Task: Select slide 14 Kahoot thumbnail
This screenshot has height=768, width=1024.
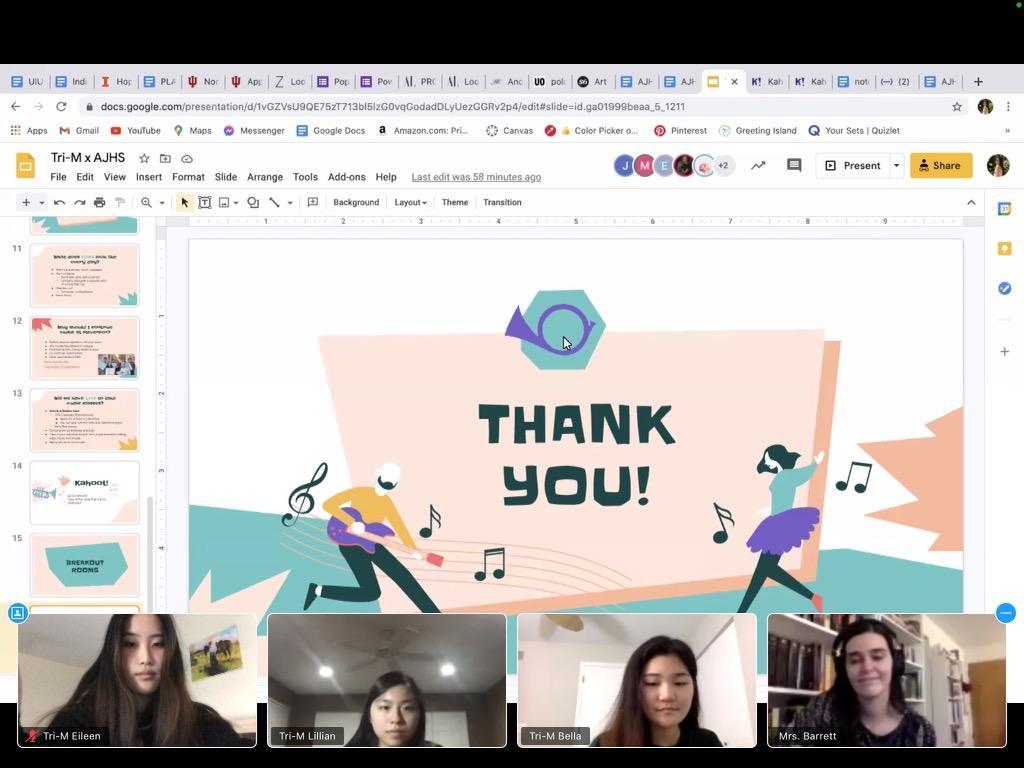Action: 85,492
